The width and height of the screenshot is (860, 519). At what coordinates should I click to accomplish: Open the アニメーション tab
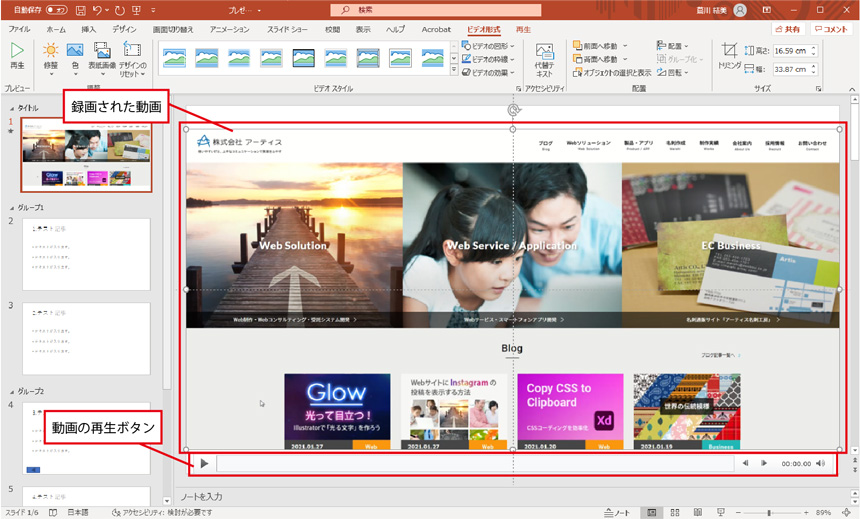click(x=229, y=29)
